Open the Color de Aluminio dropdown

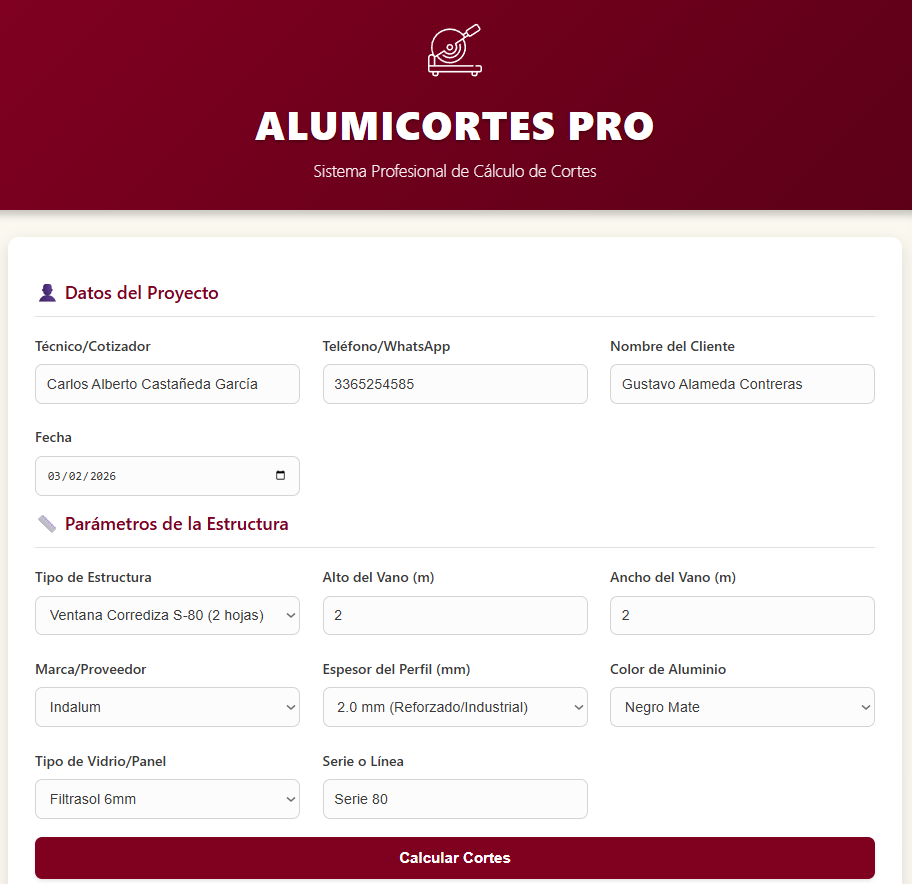click(x=742, y=707)
